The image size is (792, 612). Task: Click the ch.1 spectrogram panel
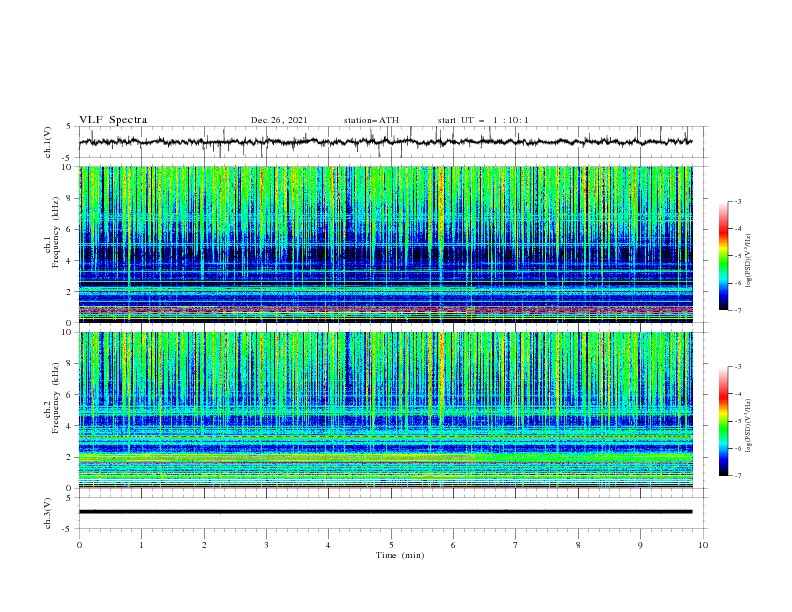click(386, 244)
